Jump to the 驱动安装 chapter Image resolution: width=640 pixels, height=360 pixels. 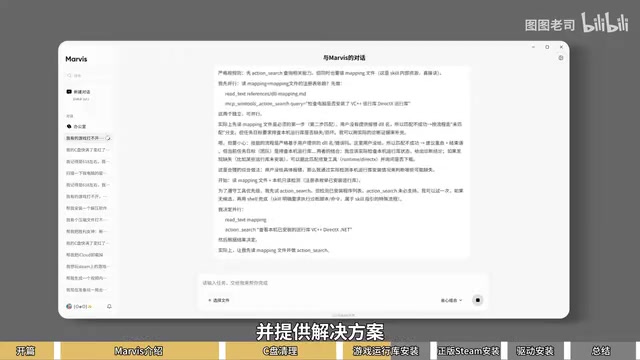[535, 351]
